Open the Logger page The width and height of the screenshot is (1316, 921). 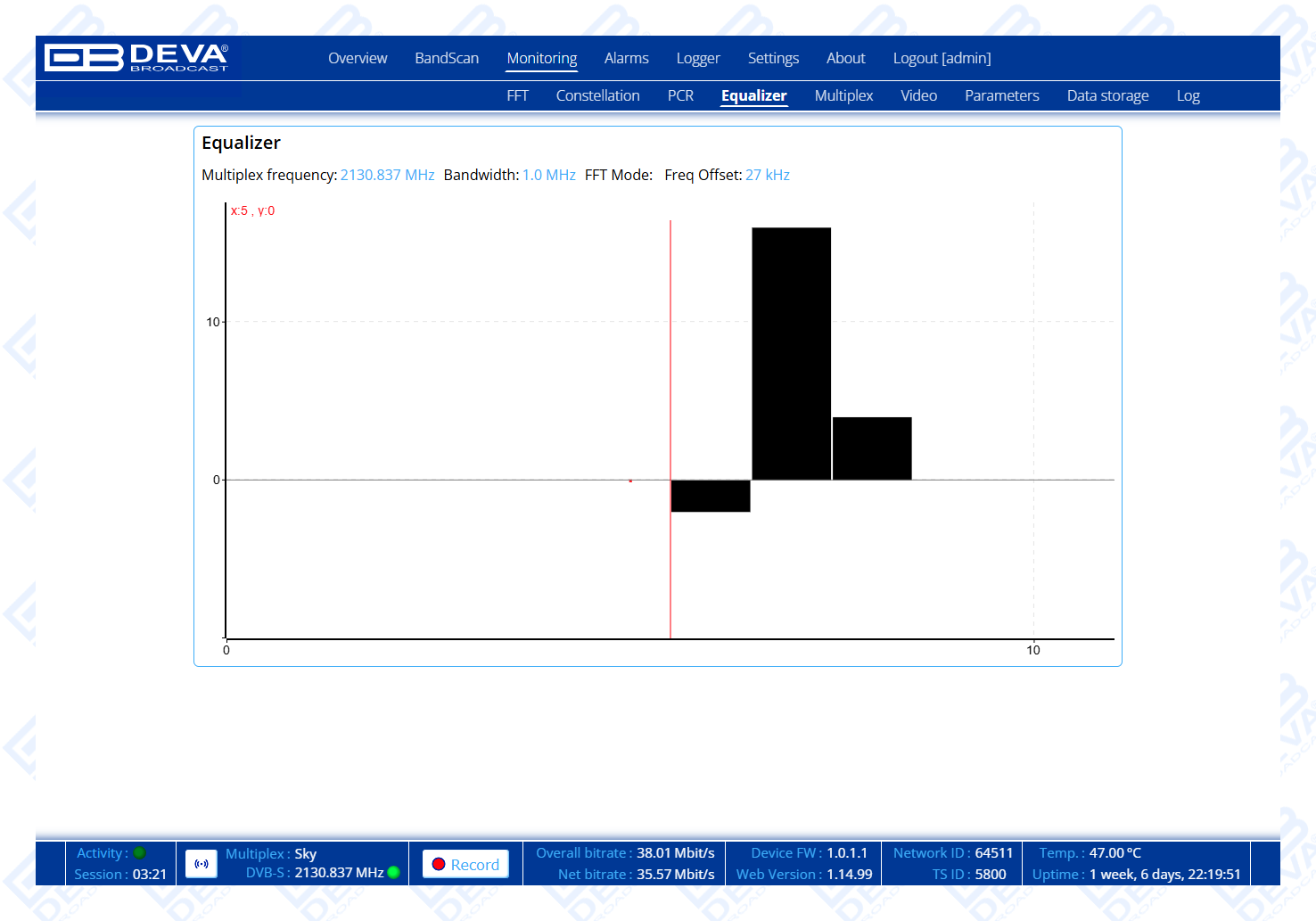(x=697, y=59)
